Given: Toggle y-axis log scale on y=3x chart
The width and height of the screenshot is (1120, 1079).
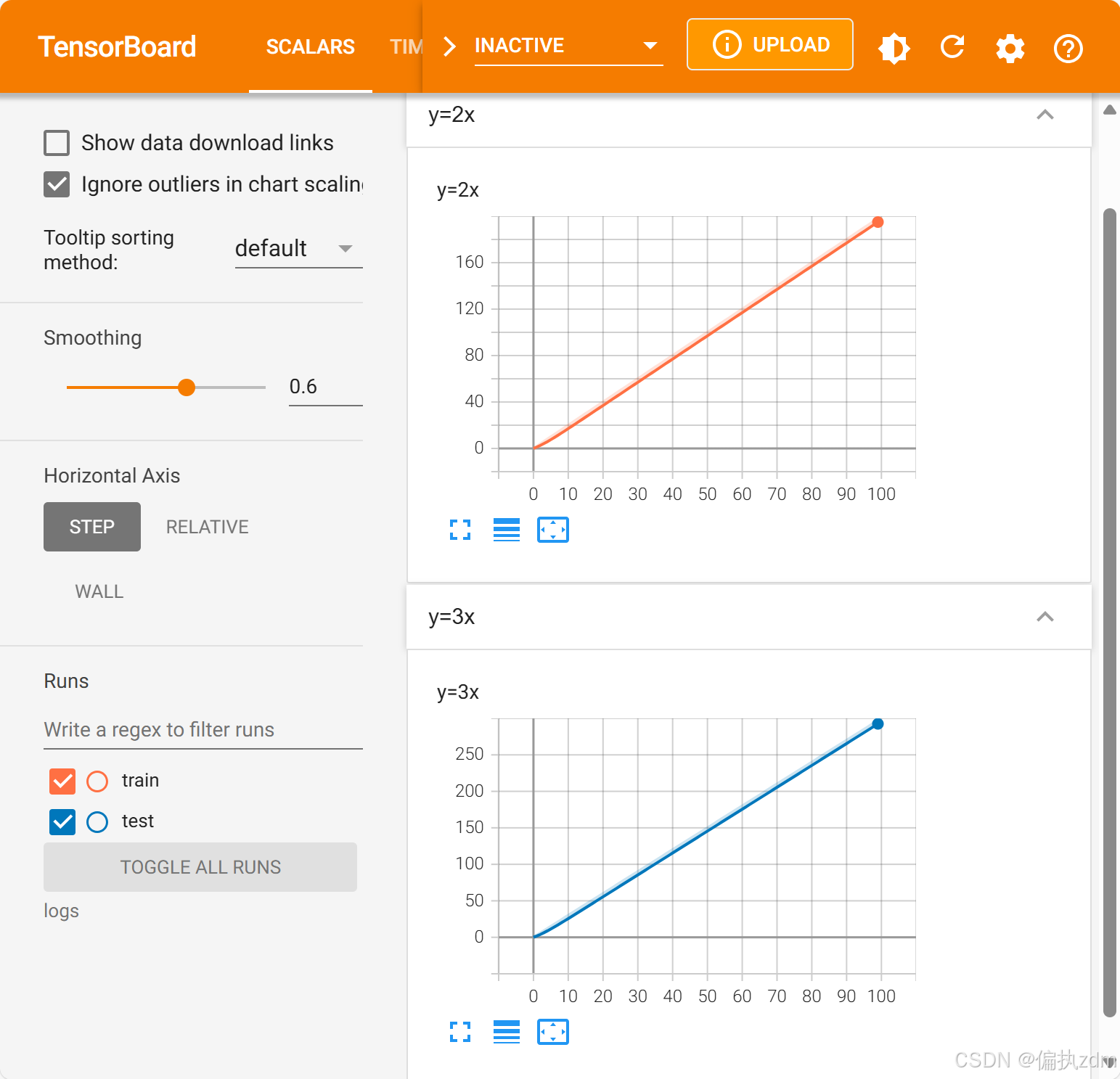Looking at the screenshot, I should coord(507,1032).
